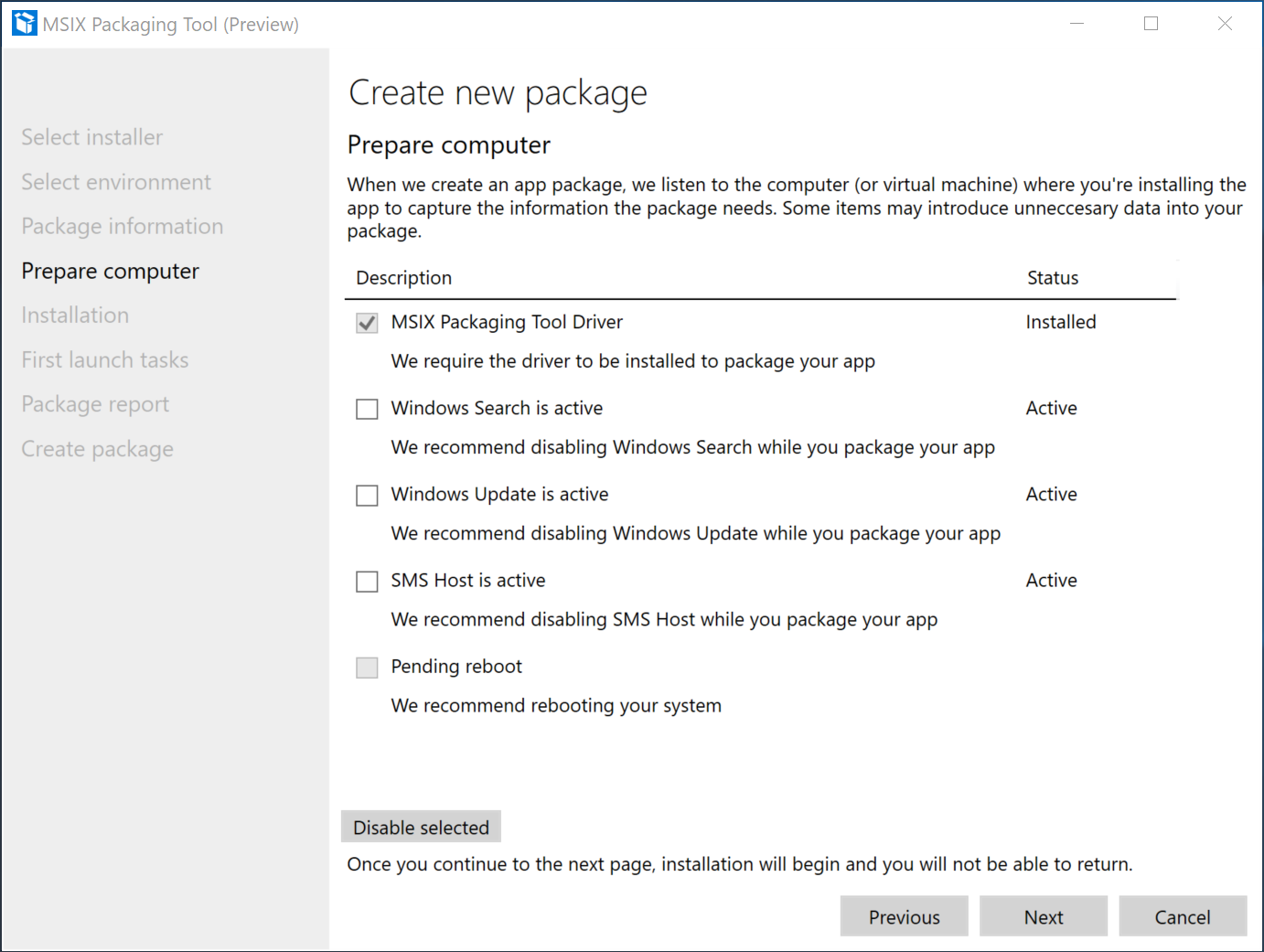The image size is (1264, 952).
Task: Click the MSIX Packaging Tool app icon
Action: pyautogui.click(x=25, y=24)
